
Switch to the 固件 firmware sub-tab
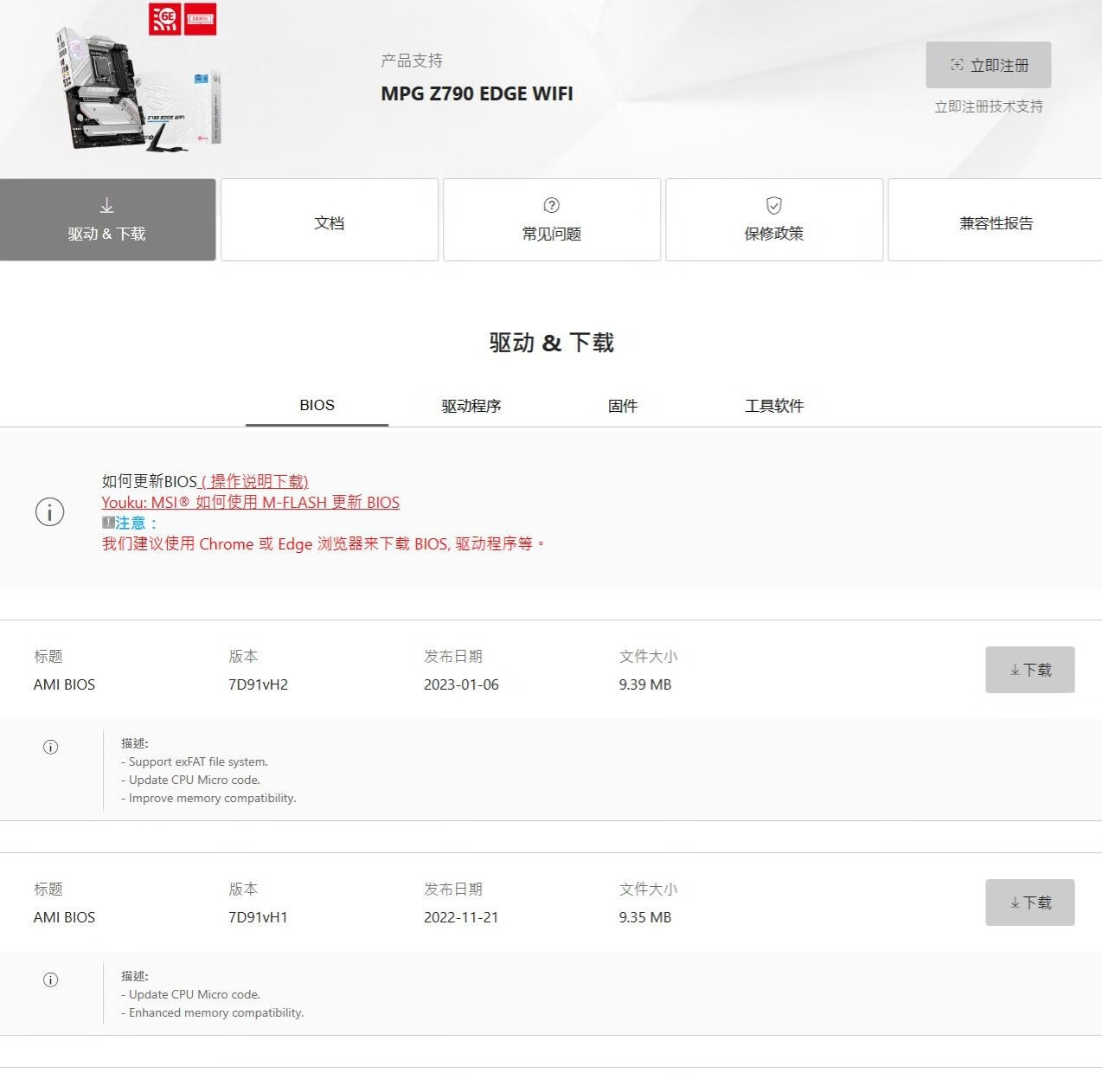(623, 406)
